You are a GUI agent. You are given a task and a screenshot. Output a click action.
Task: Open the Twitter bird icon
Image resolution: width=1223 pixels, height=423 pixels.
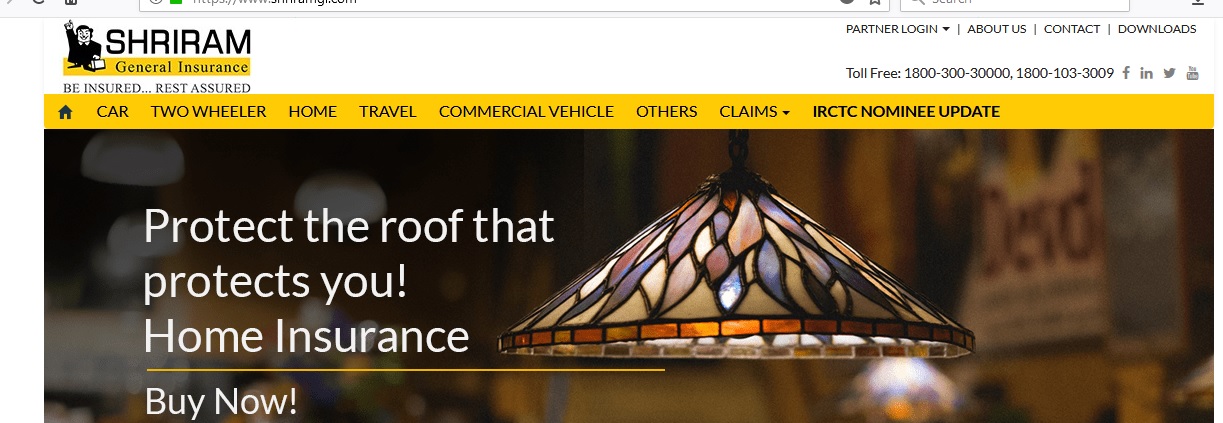[1169, 73]
